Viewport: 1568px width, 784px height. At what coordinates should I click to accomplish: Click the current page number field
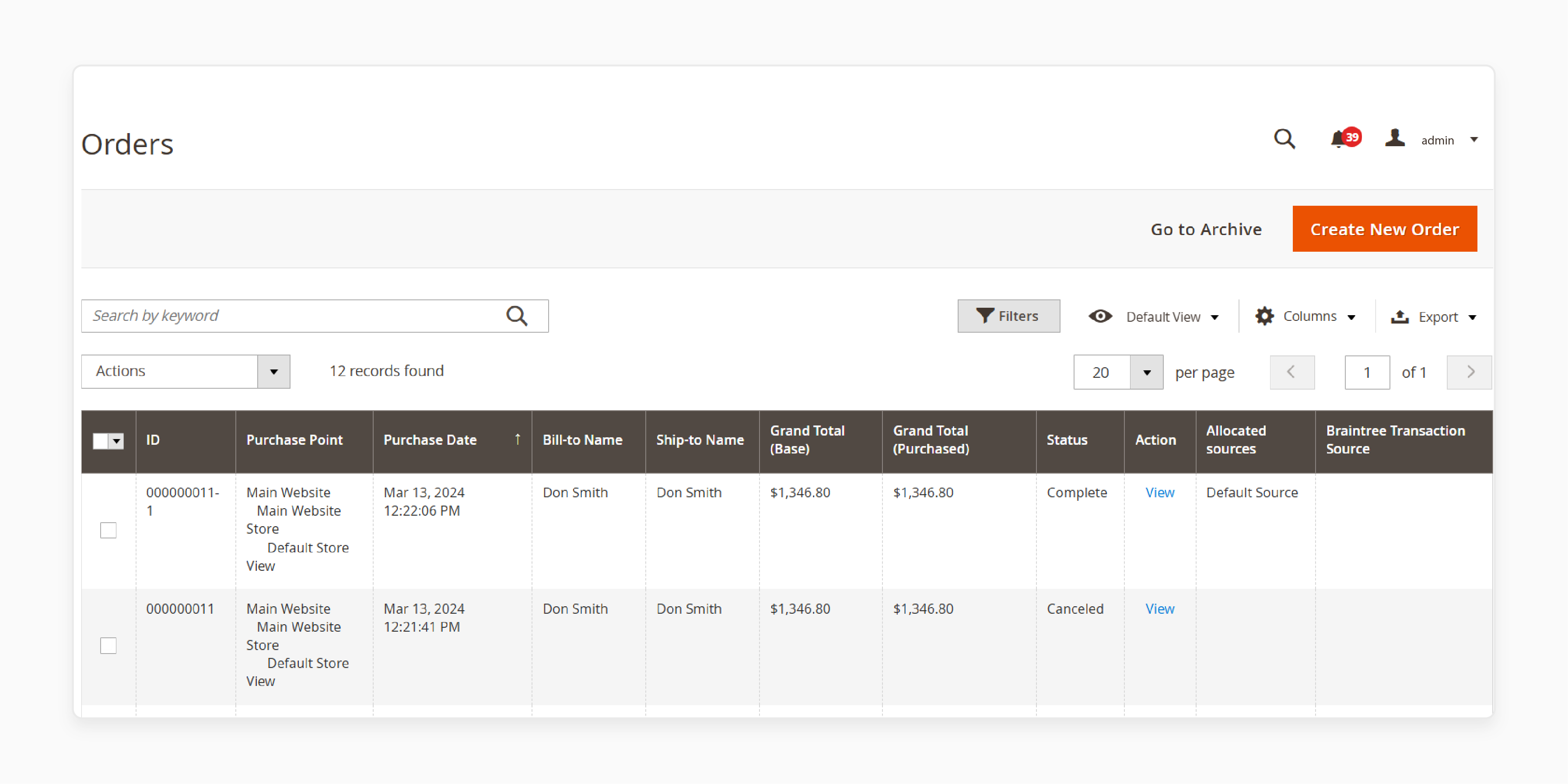click(1366, 372)
